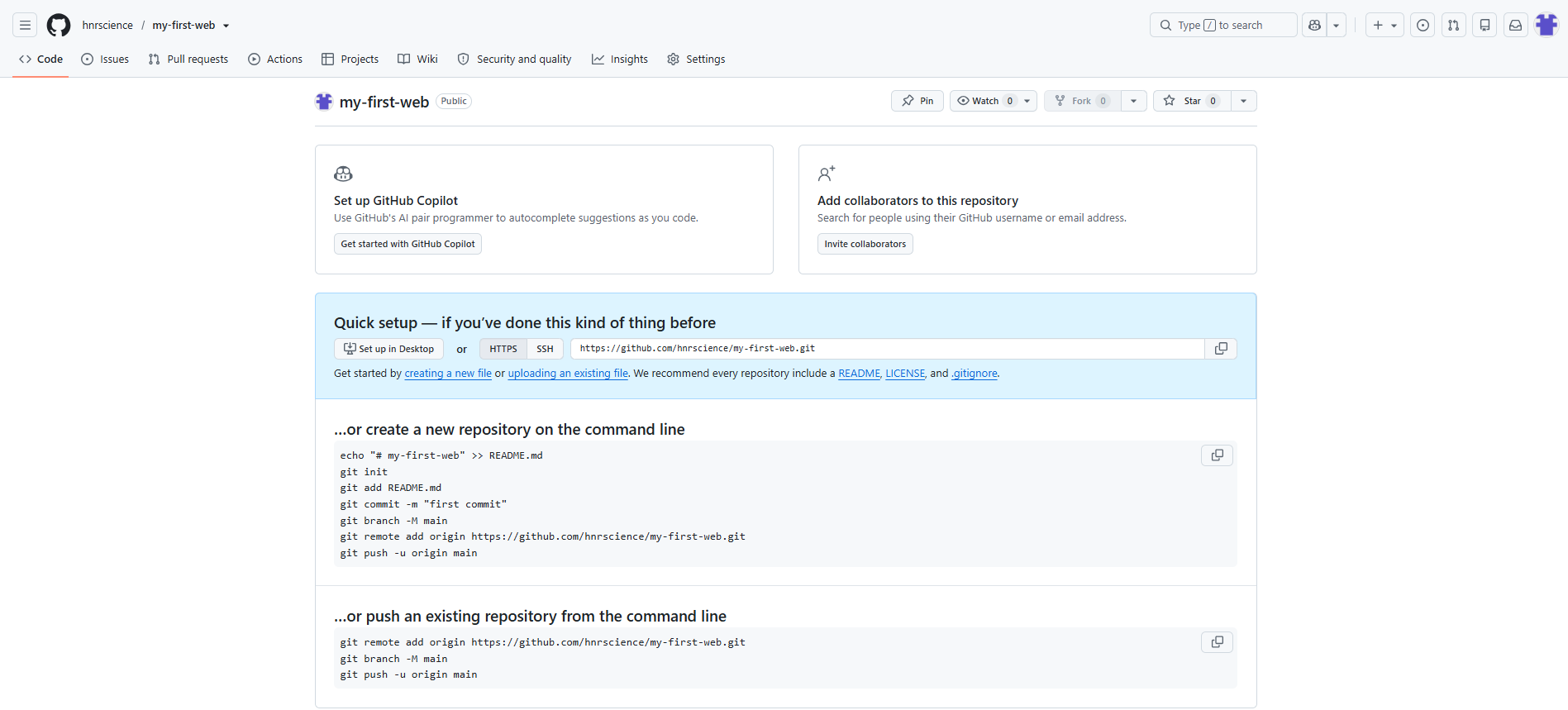Open the Watch notifications dropdown
The height and width of the screenshot is (710, 1568).
click(x=994, y=101)
